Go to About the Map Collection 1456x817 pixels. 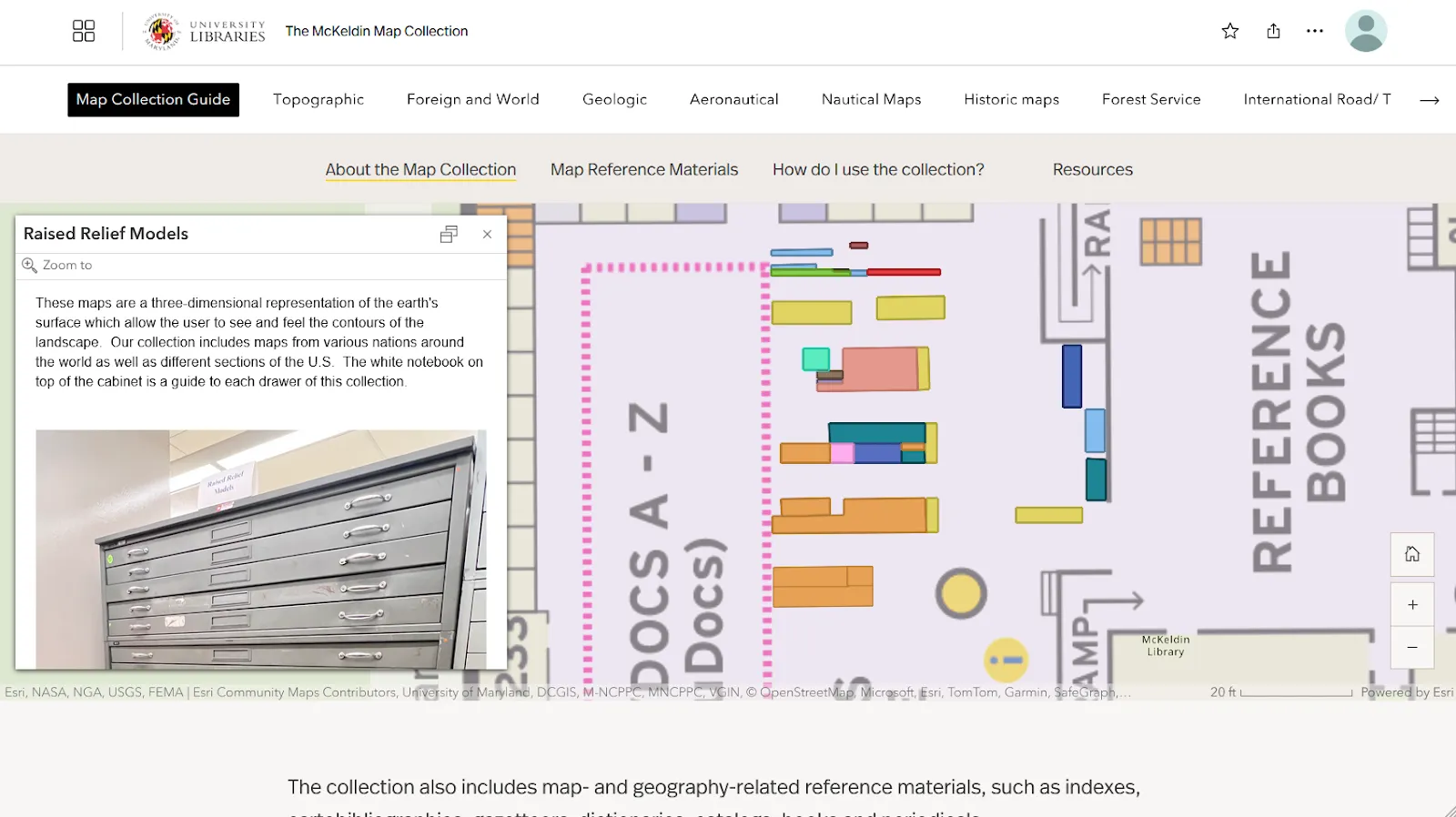pos(420,170)
